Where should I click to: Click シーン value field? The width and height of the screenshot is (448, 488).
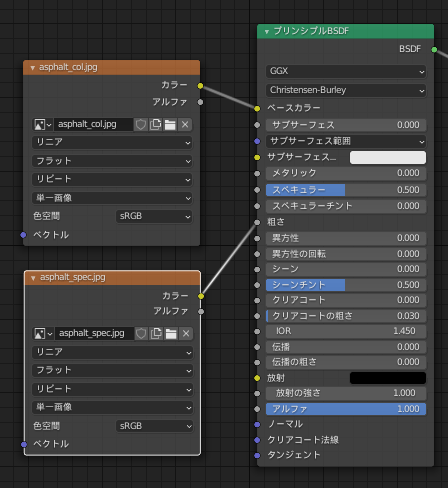[346, 269]
